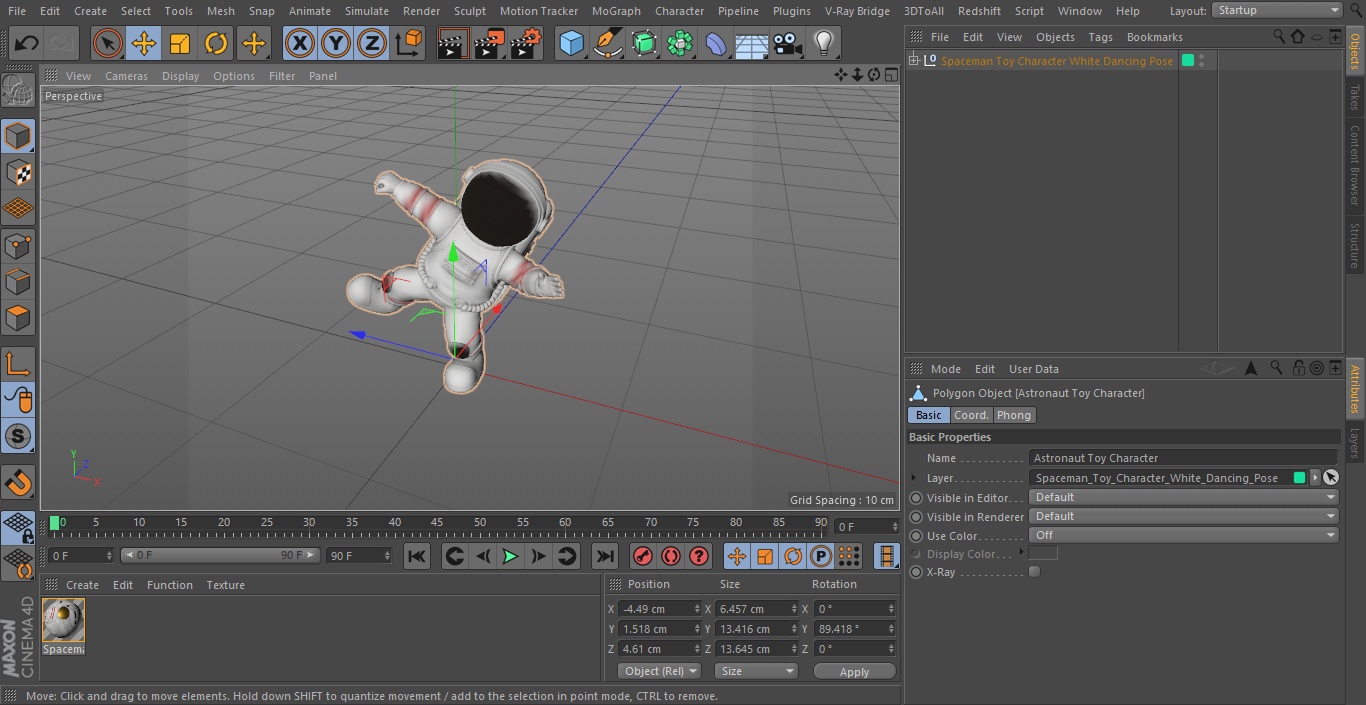1366x705 pixels.
Task: Click the object Name input field
Action: tap(1184, 458)
